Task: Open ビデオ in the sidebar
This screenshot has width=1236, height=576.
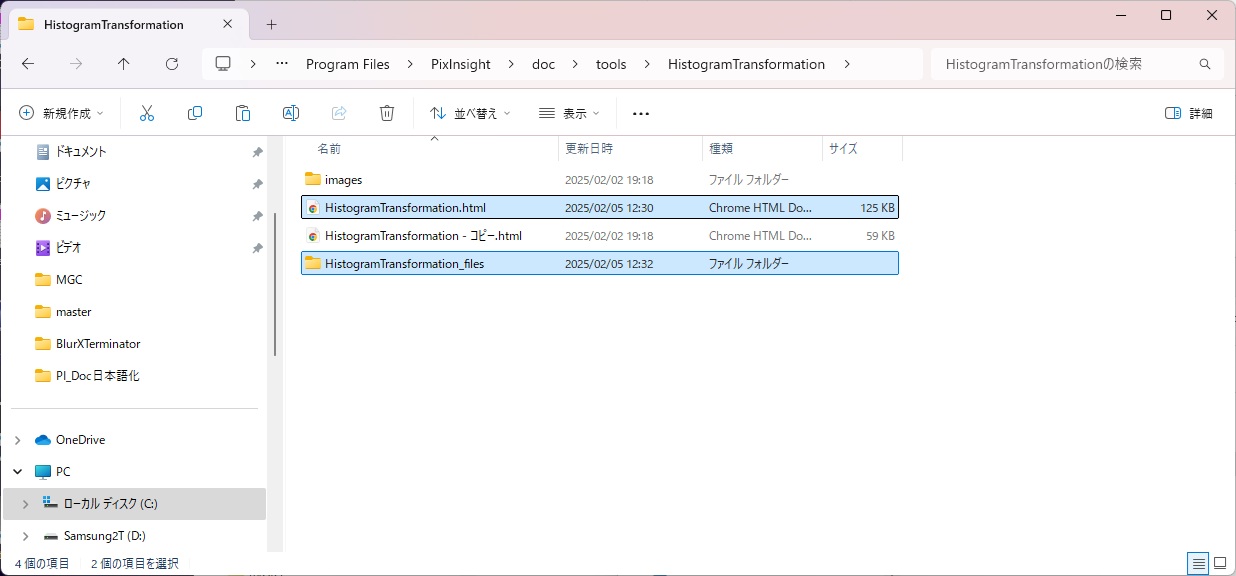Action: pos(69,248)
